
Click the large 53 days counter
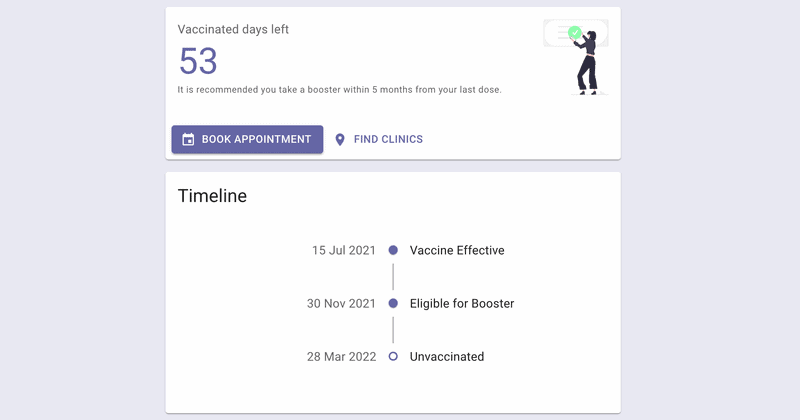click(x=198, y=62)
